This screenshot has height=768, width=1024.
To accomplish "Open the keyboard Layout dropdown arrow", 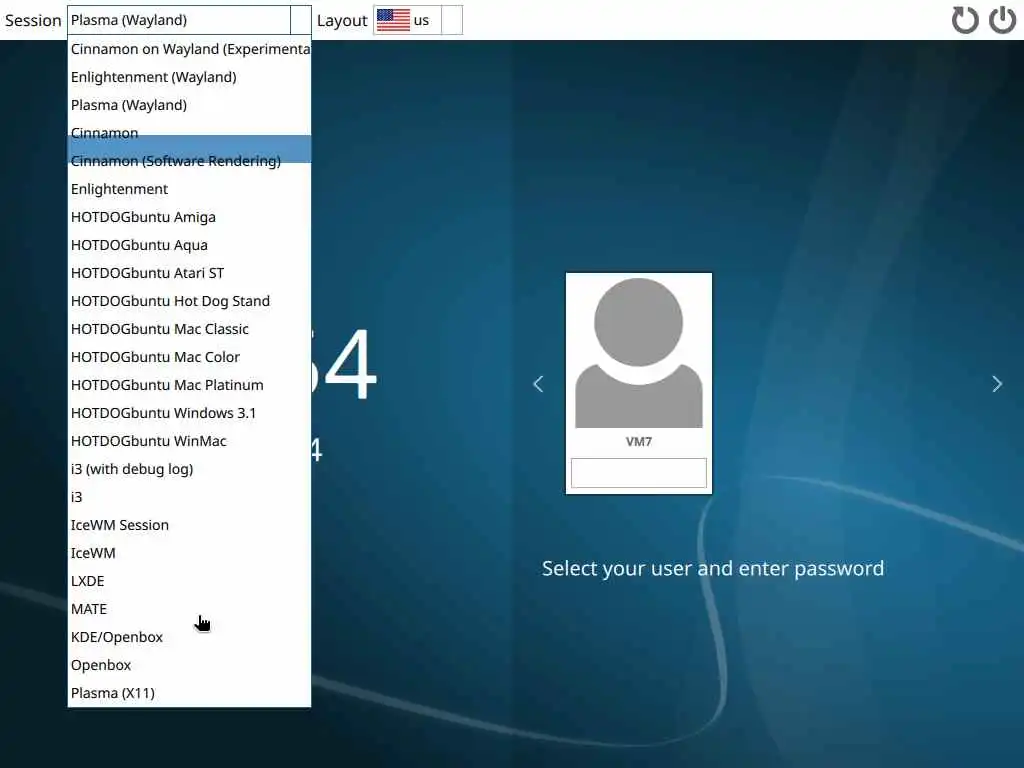I will (x=451, y=20).
